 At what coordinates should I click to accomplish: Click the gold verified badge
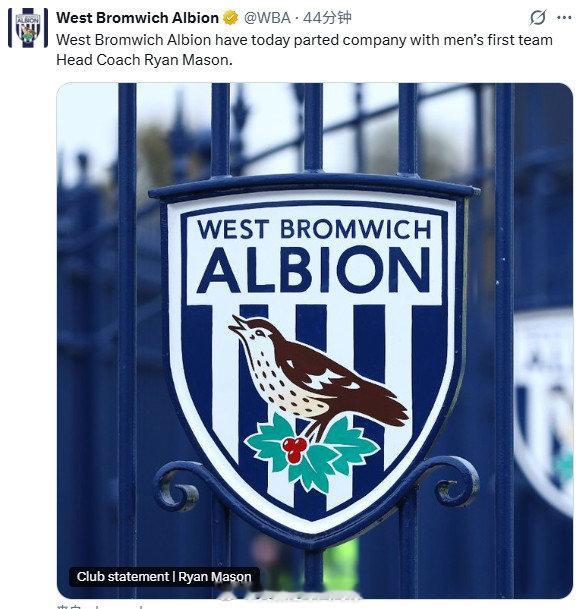click(x=230, y=17)
